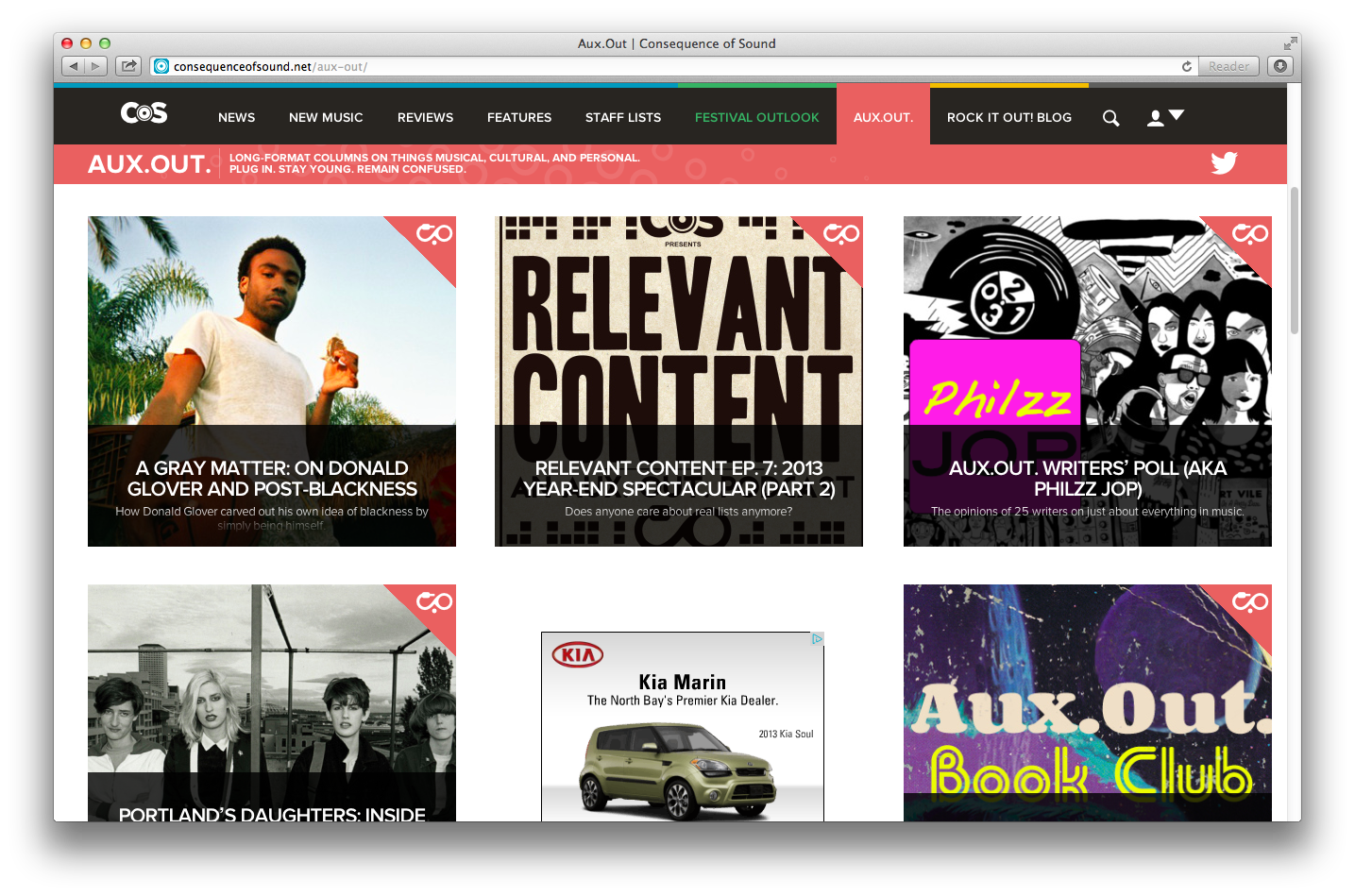The width and height of the screenshot is (1355, 896).
Task: Go forward with Safari's forward arrow
Action: (x=96, y=66)
